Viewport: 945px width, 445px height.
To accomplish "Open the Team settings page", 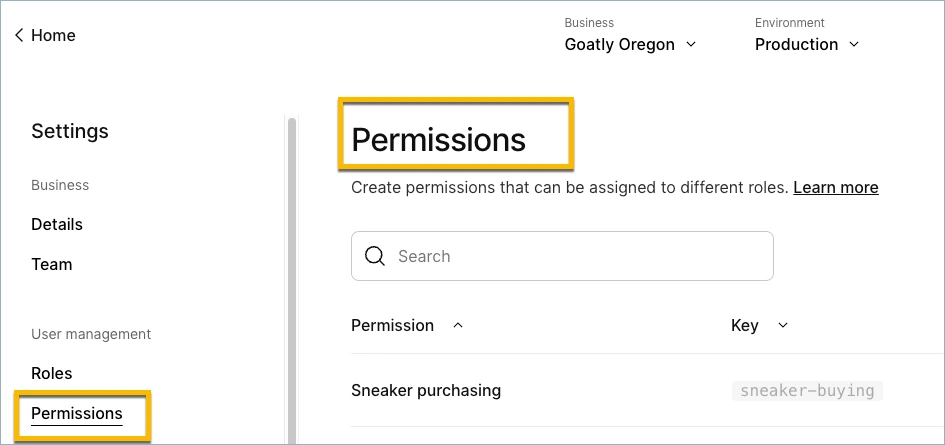I will (x=52, y=264).
